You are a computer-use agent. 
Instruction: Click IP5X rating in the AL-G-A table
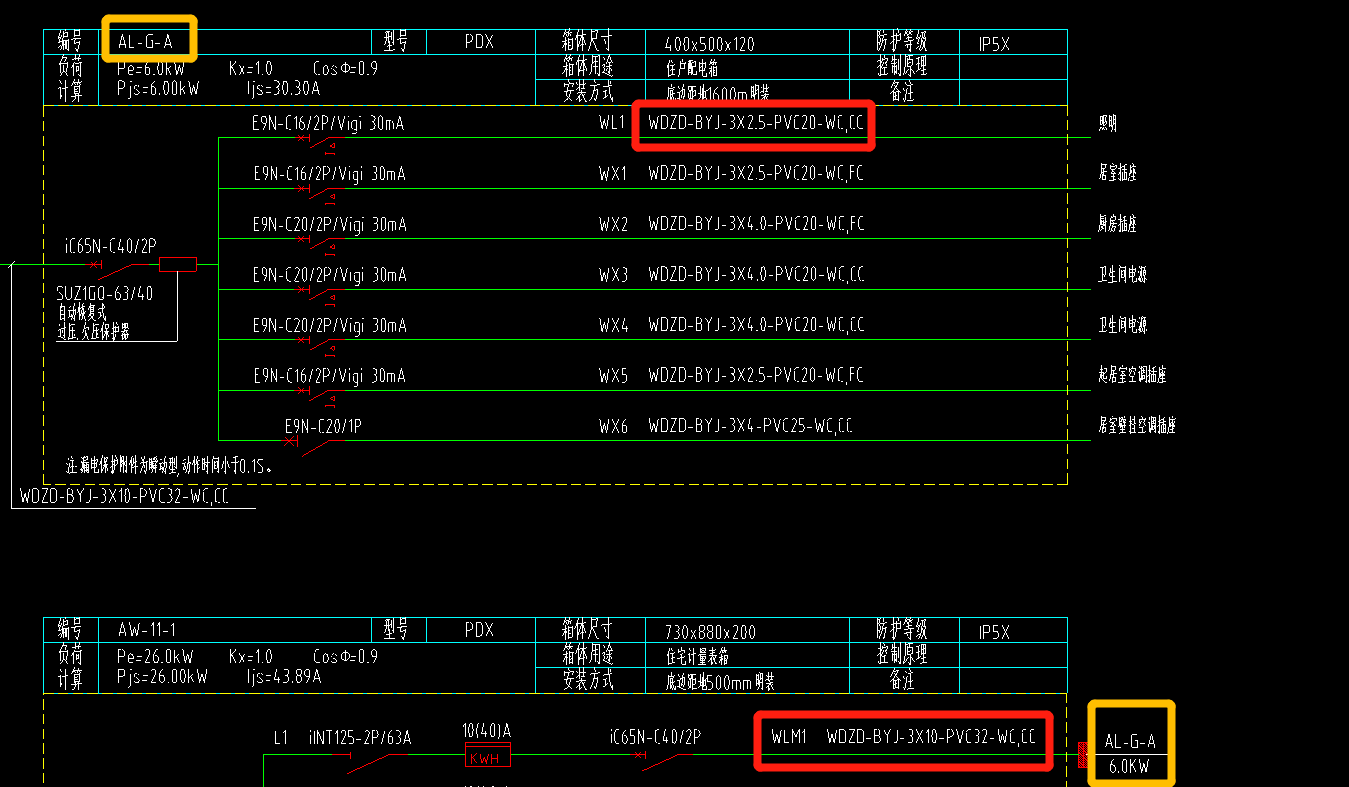994,44
